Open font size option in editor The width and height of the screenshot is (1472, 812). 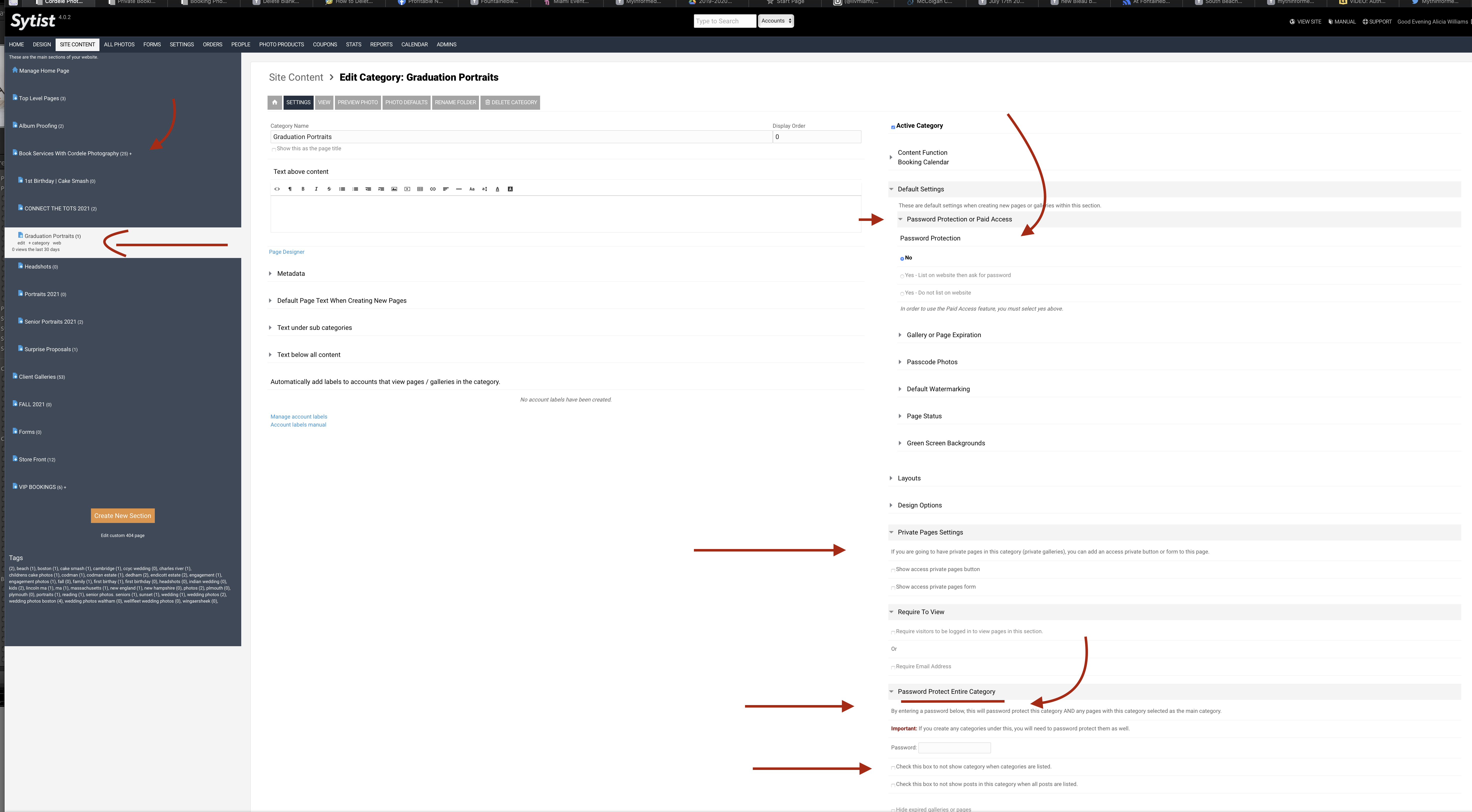click(x=484, y=189)
